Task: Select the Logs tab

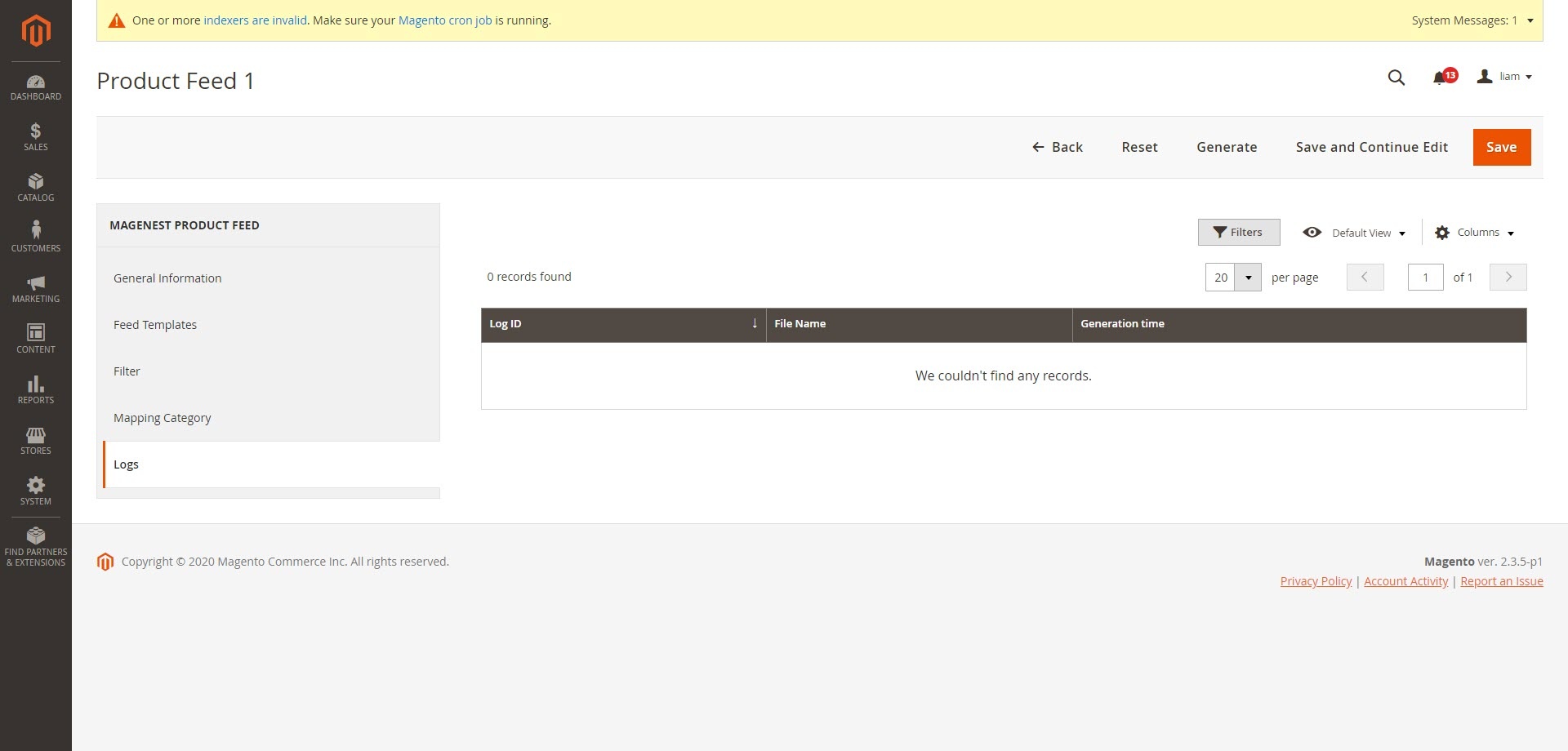Action: coord(271,464)
